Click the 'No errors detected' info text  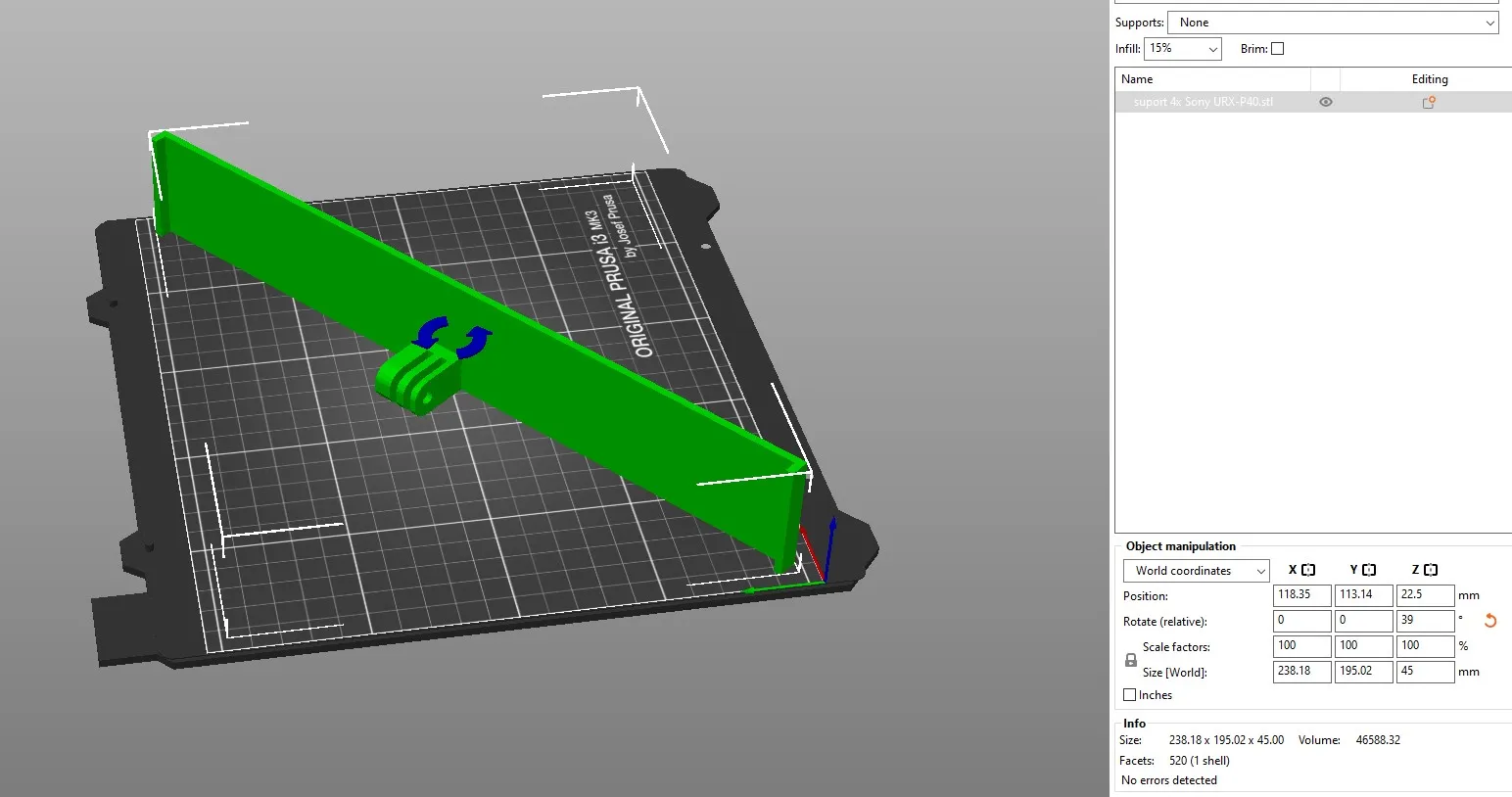(x=1169, y=780)
